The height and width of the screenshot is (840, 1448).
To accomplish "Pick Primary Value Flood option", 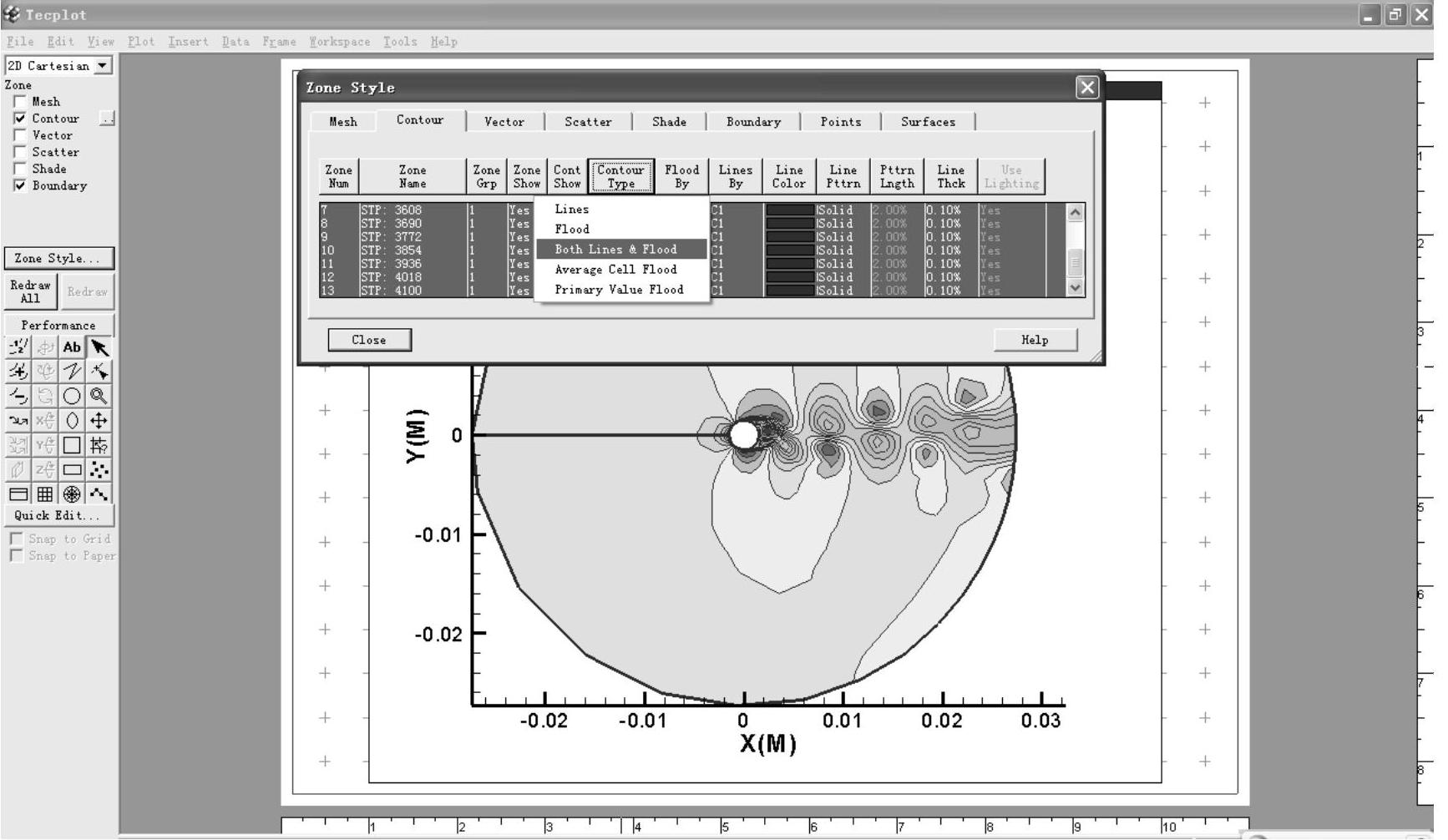I will tap(621, 289).
